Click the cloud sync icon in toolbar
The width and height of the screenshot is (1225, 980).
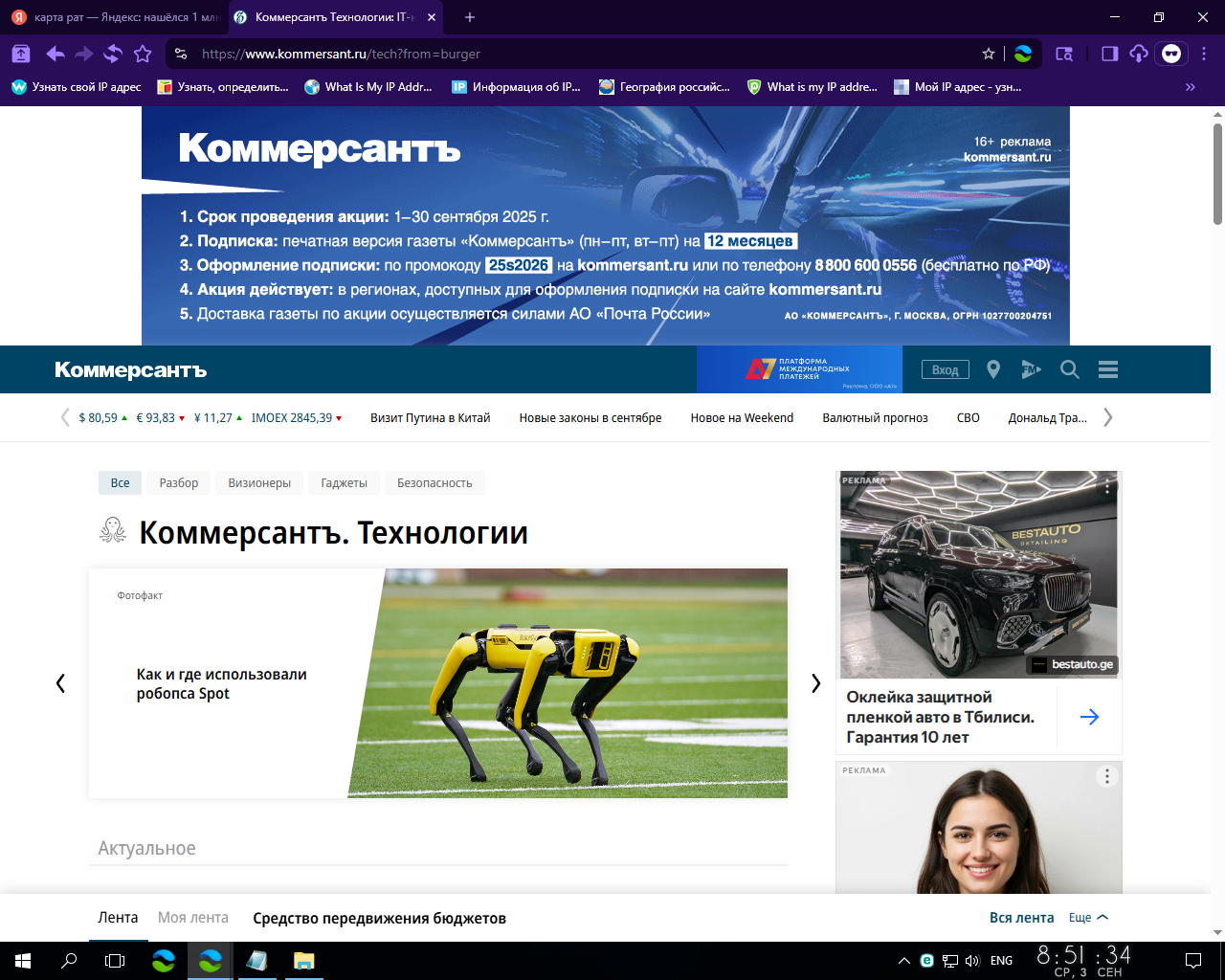click(x=1139, y=54)
